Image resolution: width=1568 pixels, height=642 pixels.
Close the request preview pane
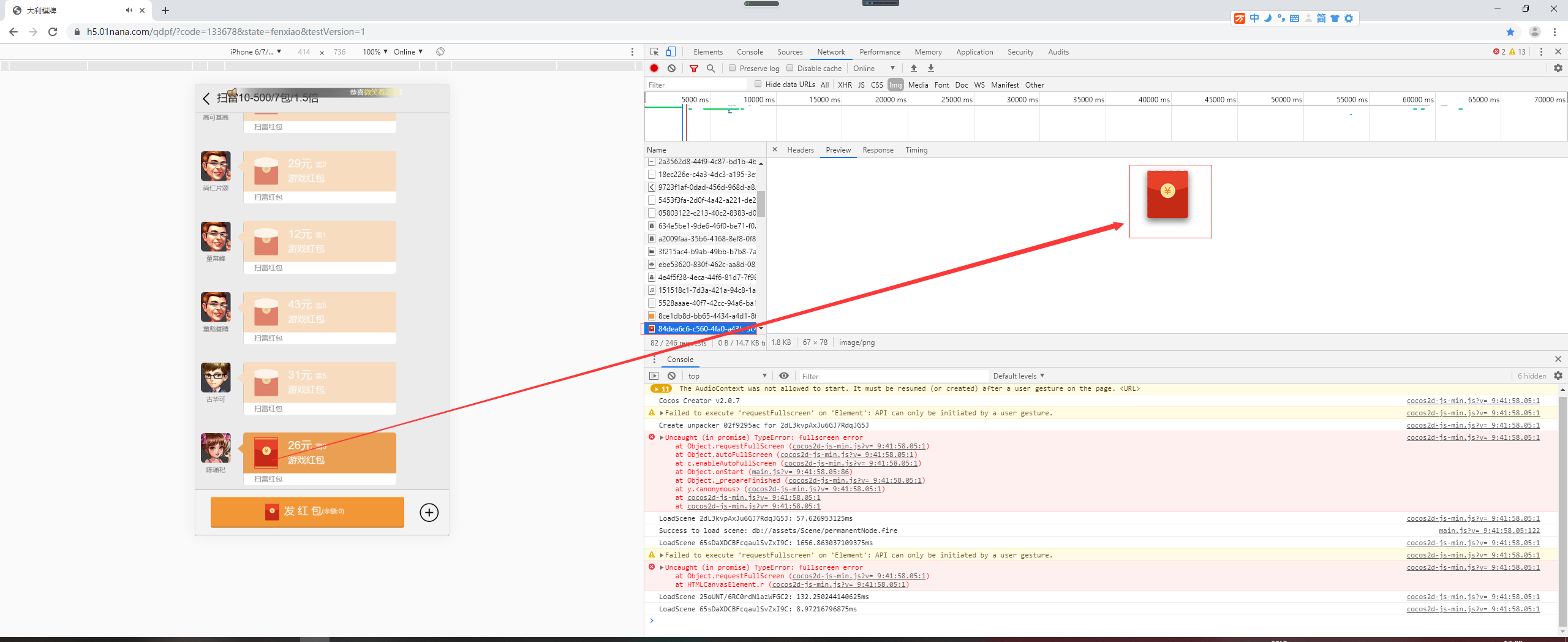(x=775, y=149)
